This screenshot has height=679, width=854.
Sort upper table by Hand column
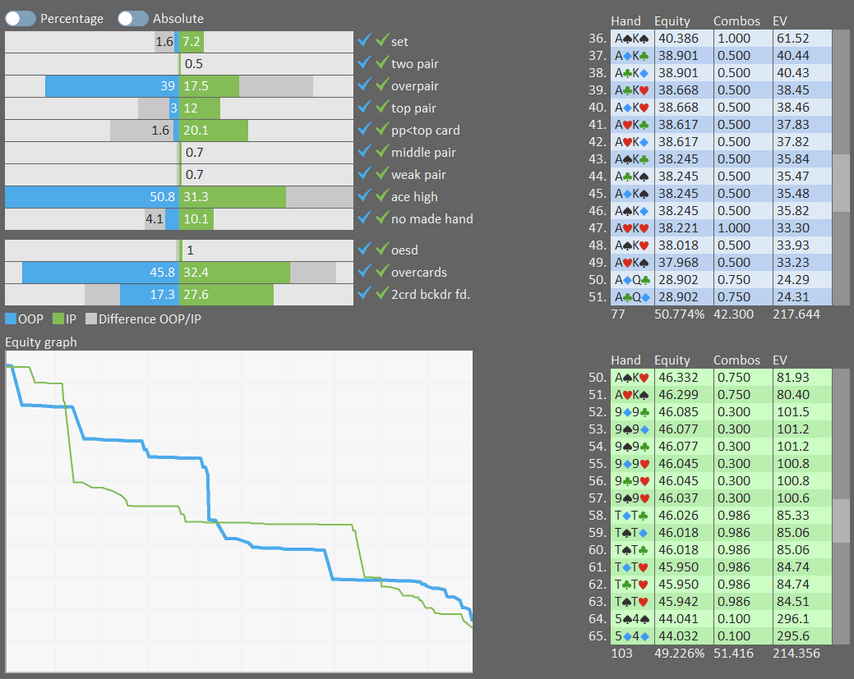pos(625,21)
